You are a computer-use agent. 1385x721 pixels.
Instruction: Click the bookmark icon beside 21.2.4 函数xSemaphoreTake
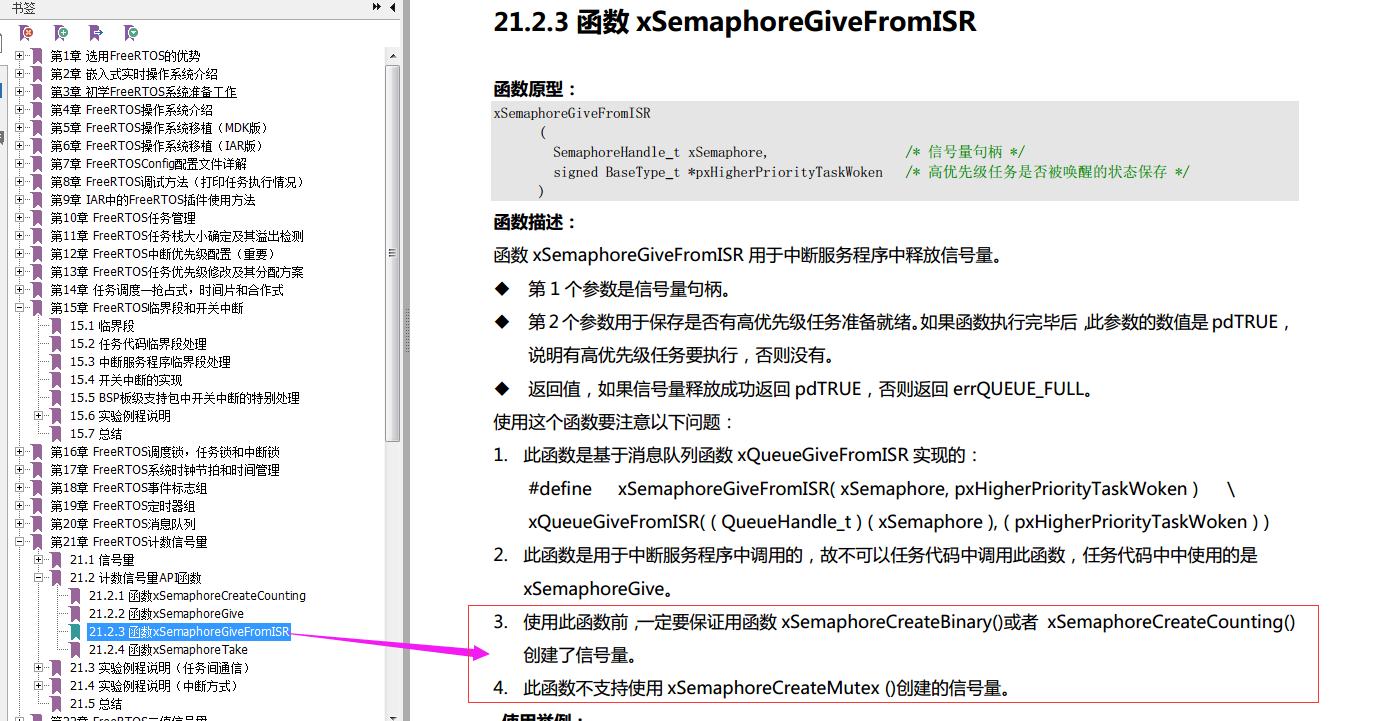point(76,650)
